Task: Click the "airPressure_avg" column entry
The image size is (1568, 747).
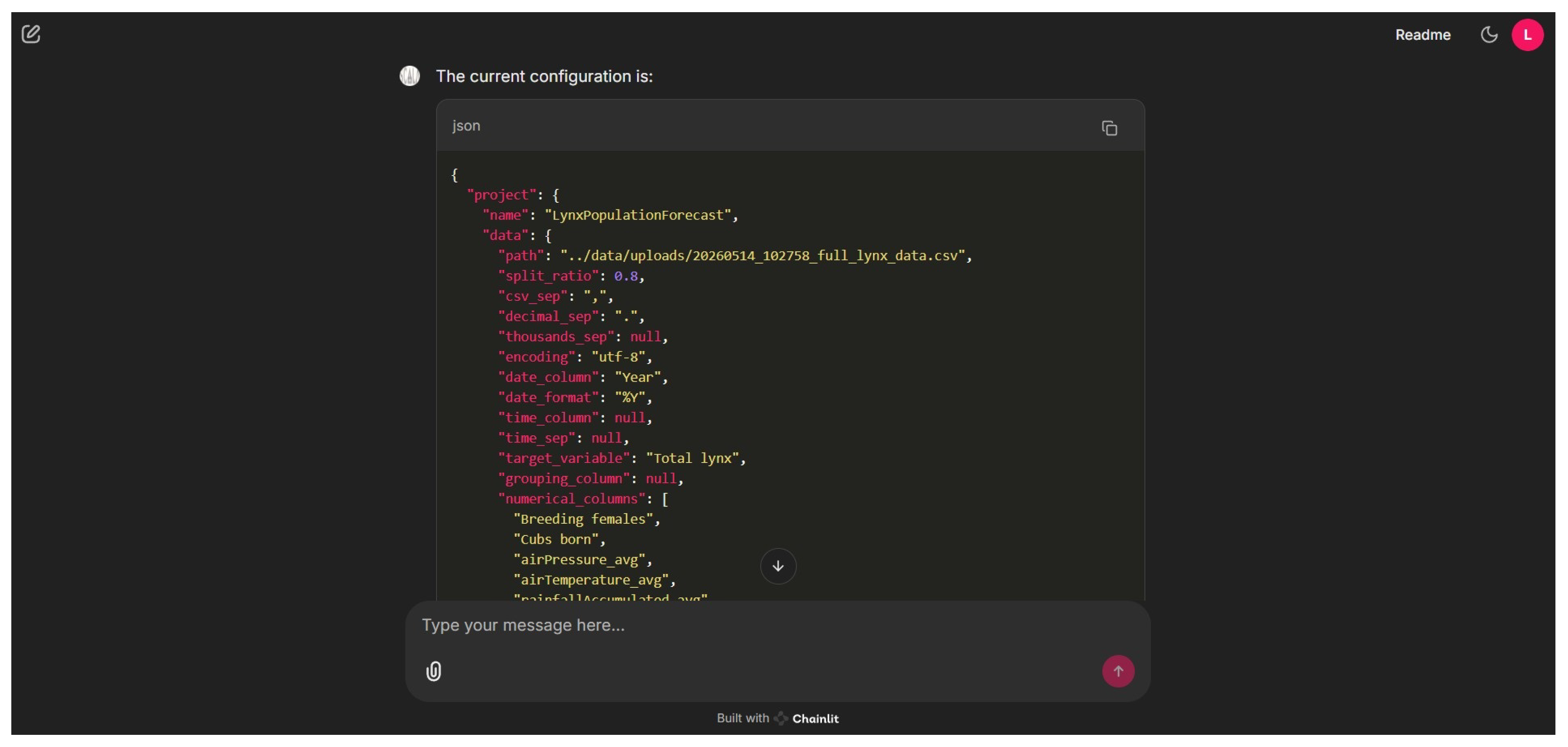Action: [x=579, y=559]
